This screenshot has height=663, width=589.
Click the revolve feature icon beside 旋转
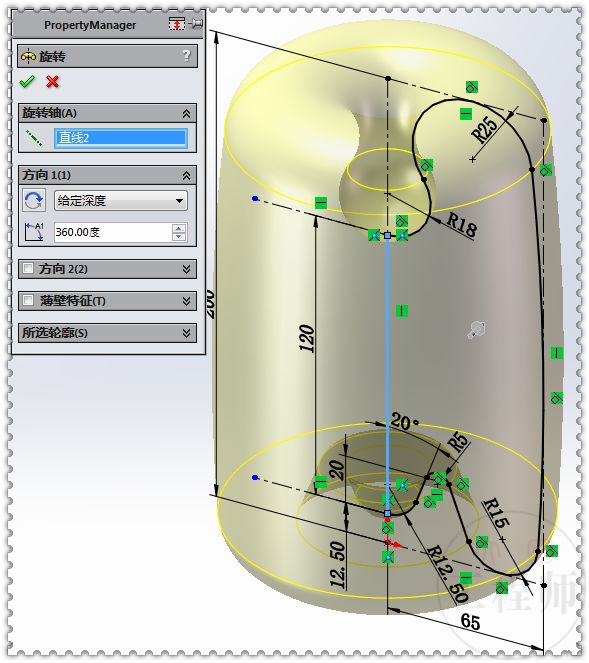coord(28,56)
